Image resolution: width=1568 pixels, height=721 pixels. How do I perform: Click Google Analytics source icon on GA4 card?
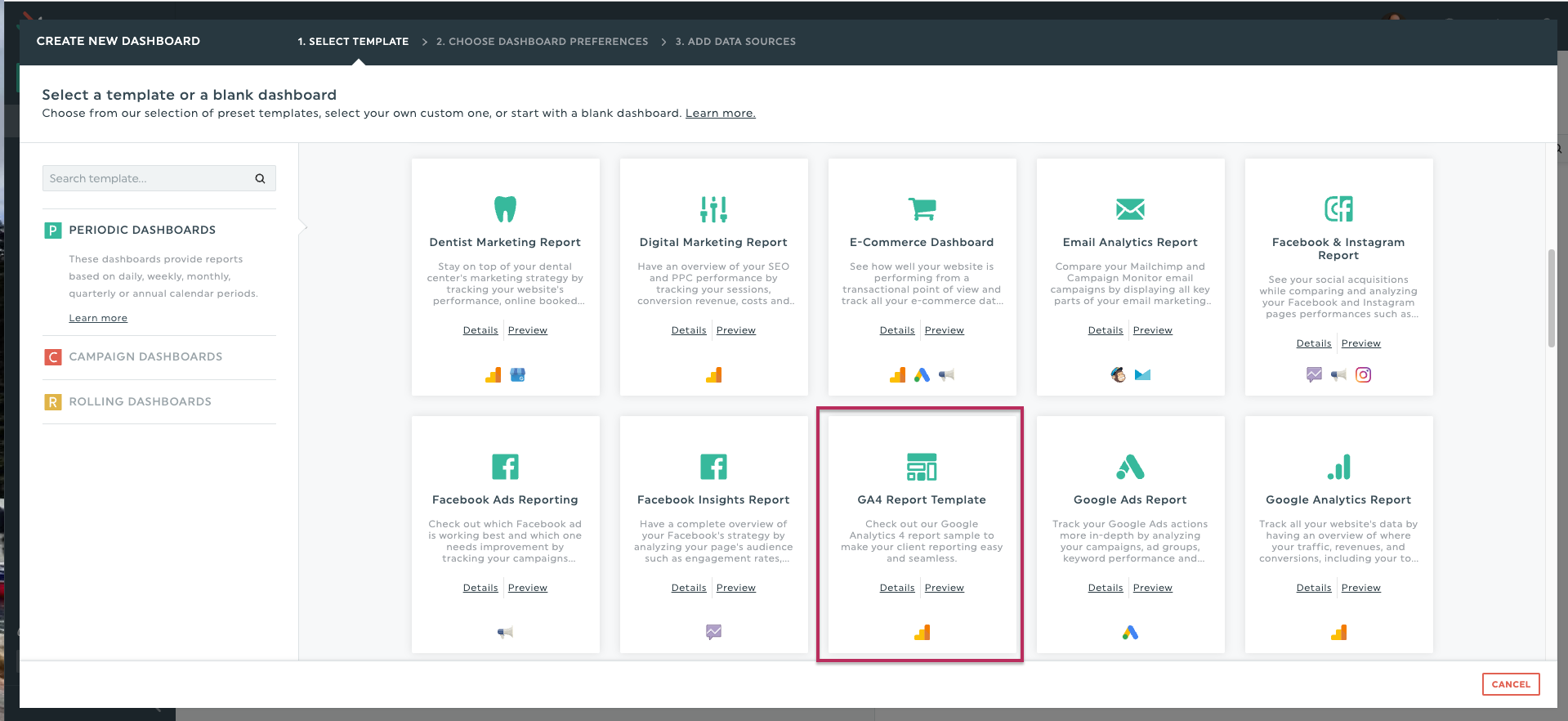(x=922, y=633)
